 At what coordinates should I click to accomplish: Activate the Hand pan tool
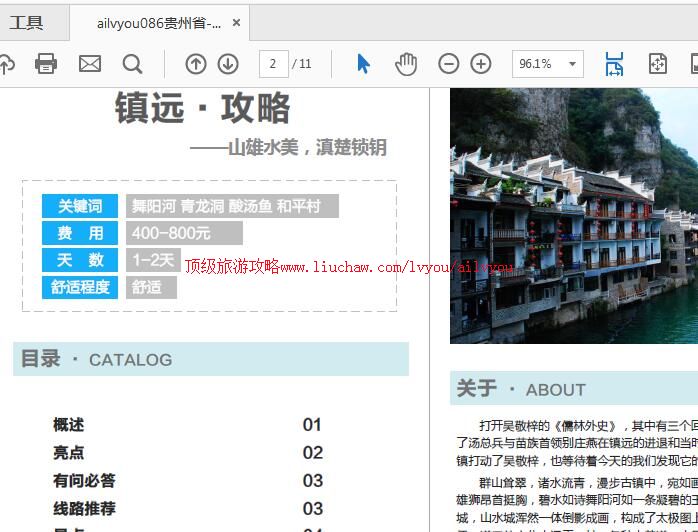[x=405, y=64]
